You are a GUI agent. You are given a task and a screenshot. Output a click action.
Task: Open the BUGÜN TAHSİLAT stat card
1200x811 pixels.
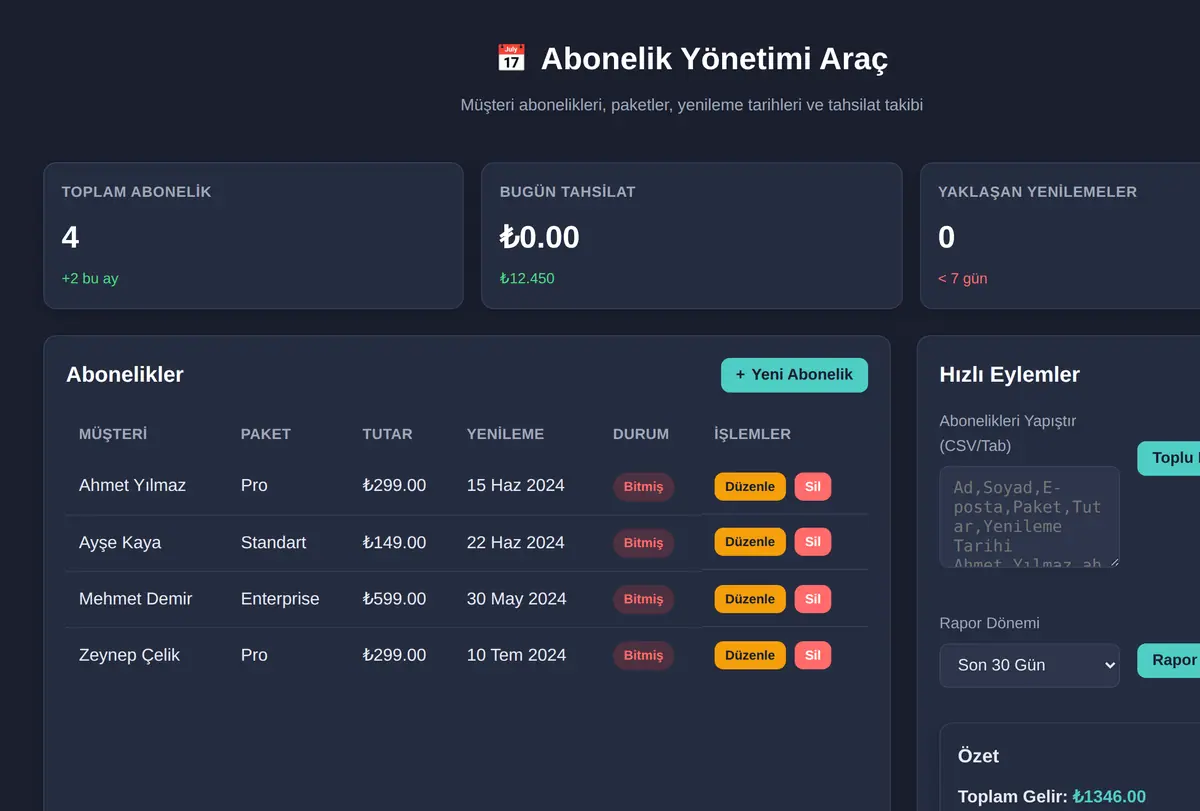pos(692,236)
